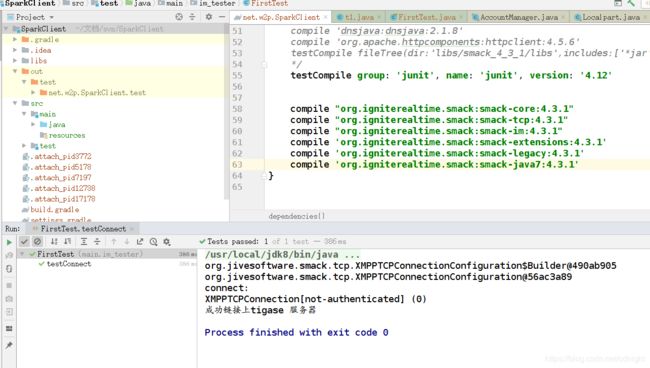Close the FirstTest.testConnect run tab
Screen dimensions: 650x368
pyautogui.click(x=132, y=229)
